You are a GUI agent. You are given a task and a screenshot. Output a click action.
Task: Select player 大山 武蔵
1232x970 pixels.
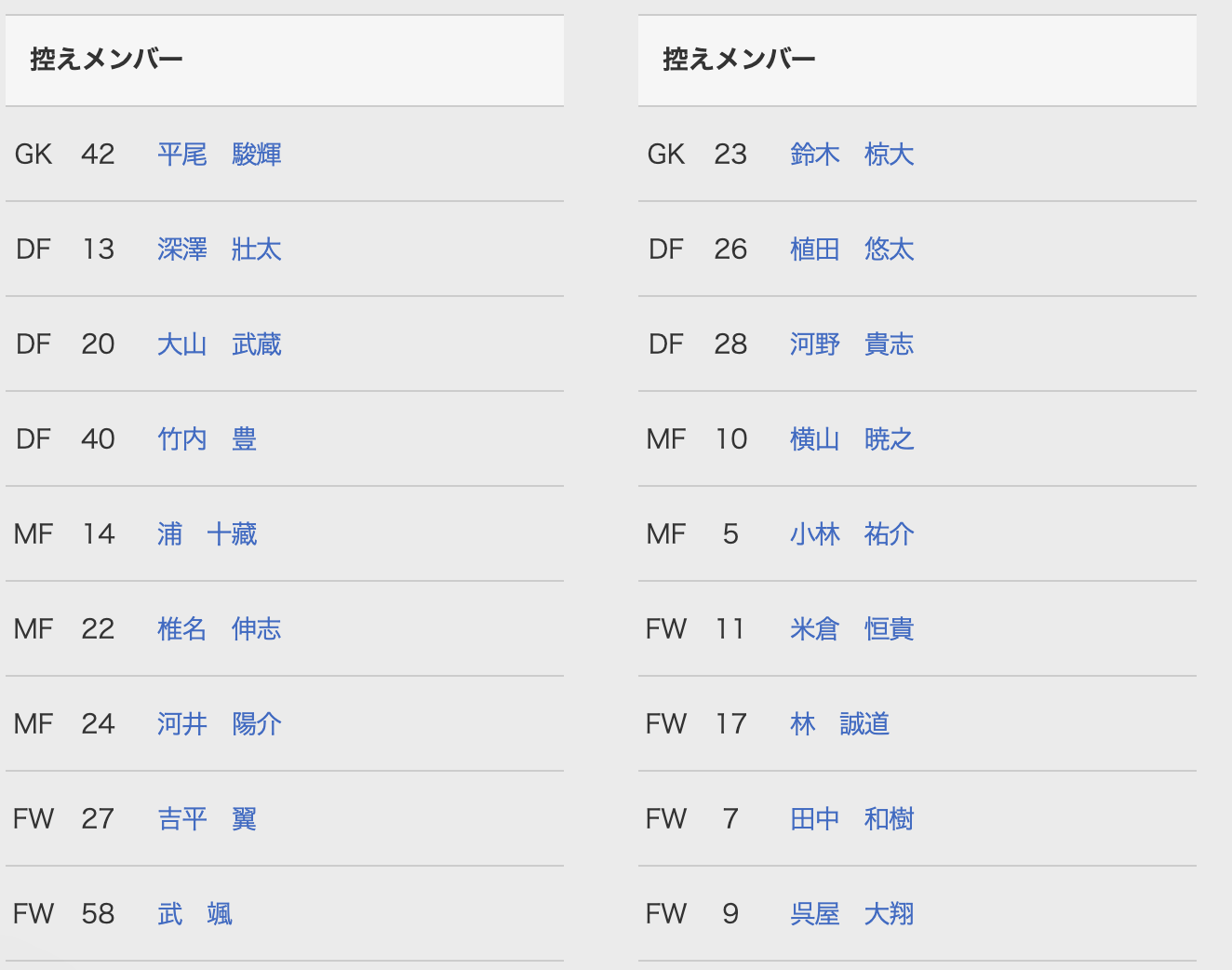219,344
